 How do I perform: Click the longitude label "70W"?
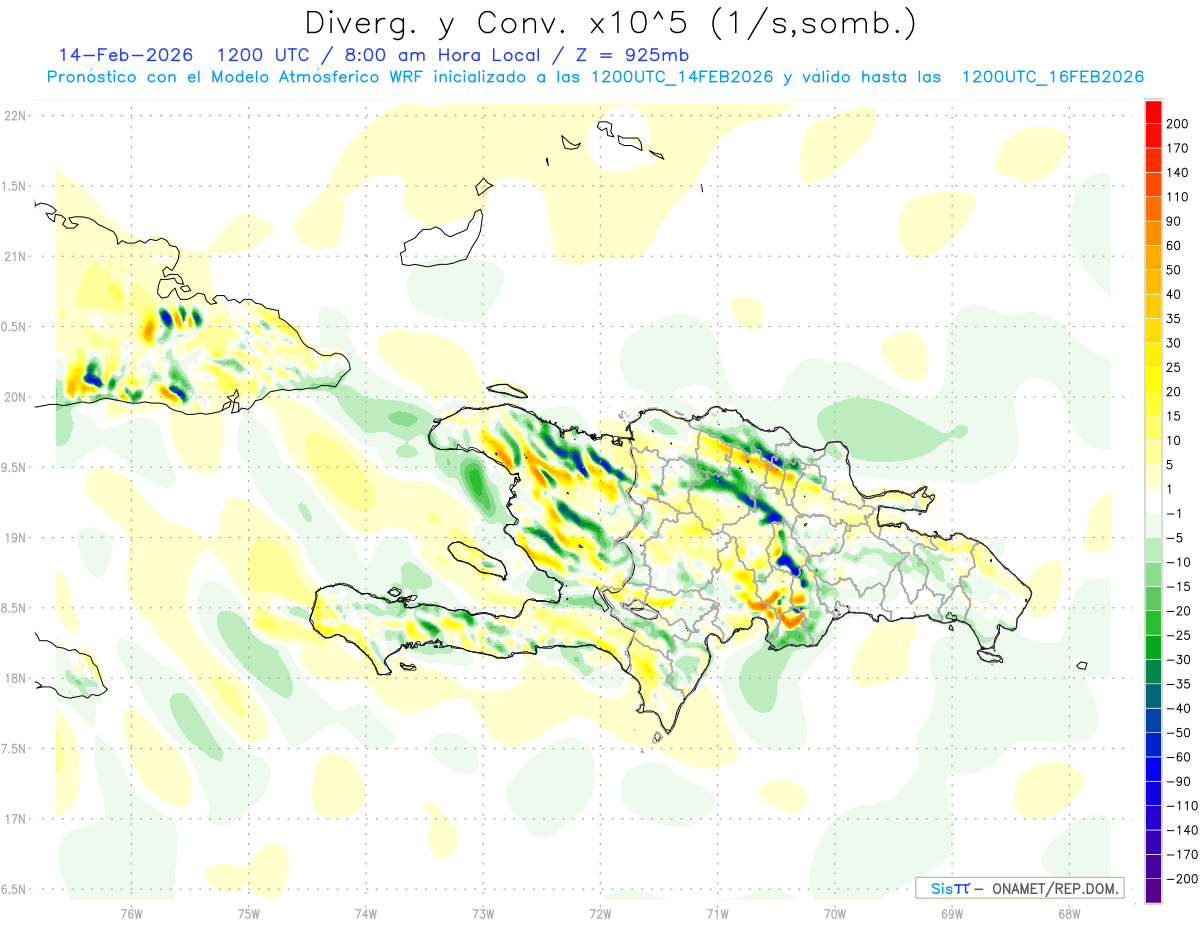834,912
